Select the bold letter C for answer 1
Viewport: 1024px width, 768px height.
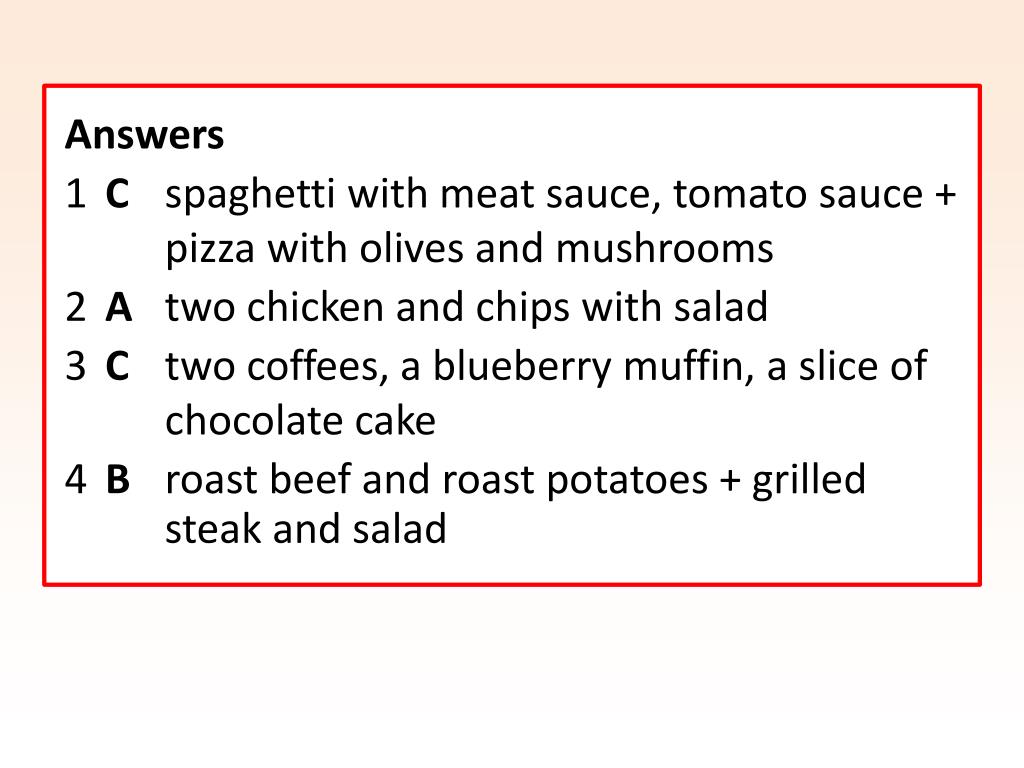coord(118,194)
